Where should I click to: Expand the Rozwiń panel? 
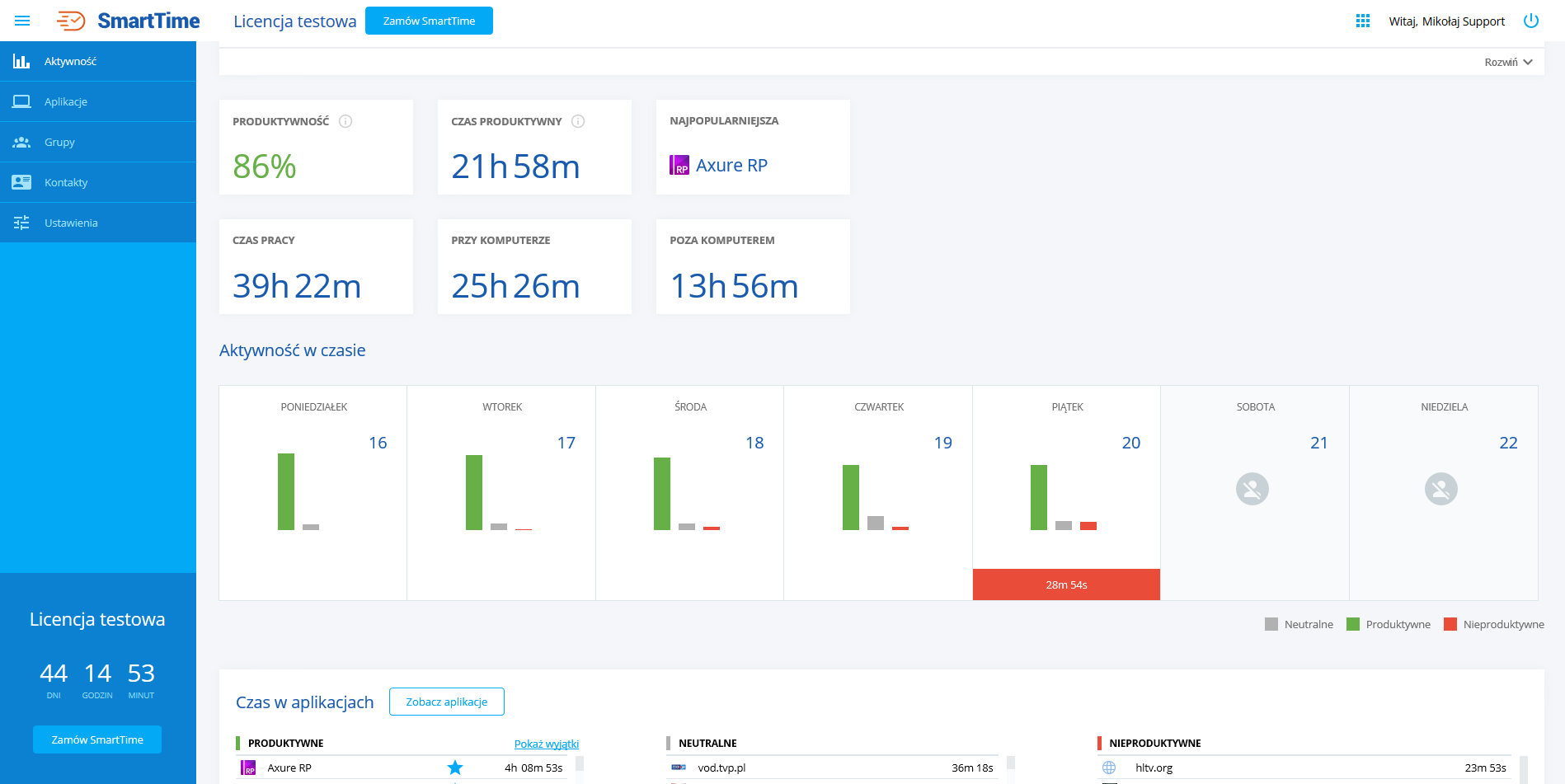[x=1508, y=63]
